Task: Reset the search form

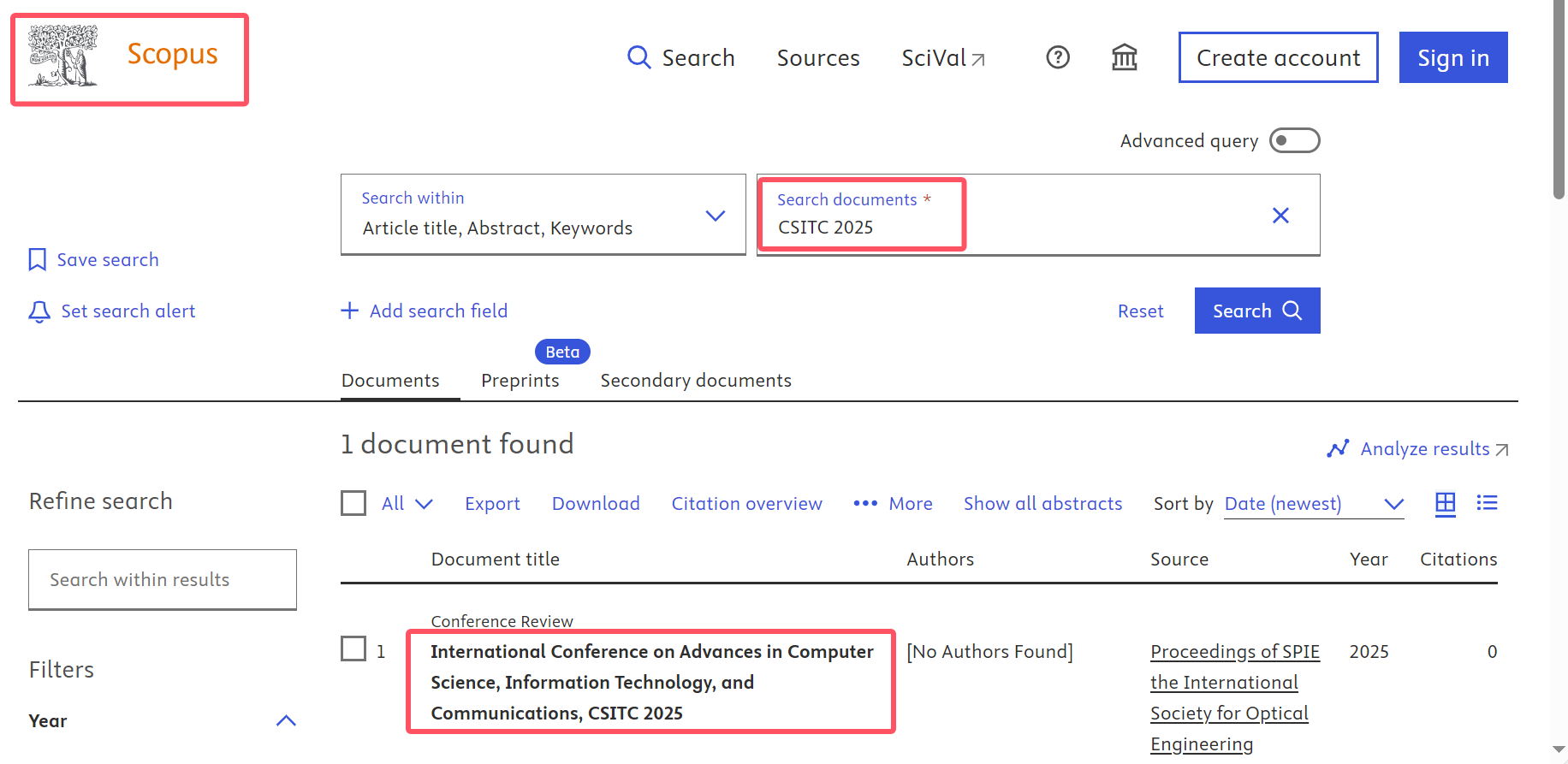Action: coord(1141,311)
